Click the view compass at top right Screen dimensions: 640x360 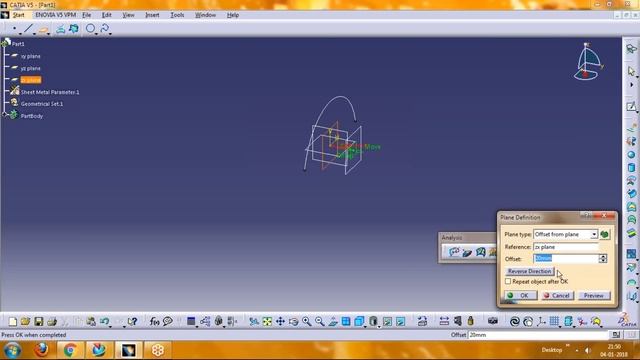tap(588, 62)
